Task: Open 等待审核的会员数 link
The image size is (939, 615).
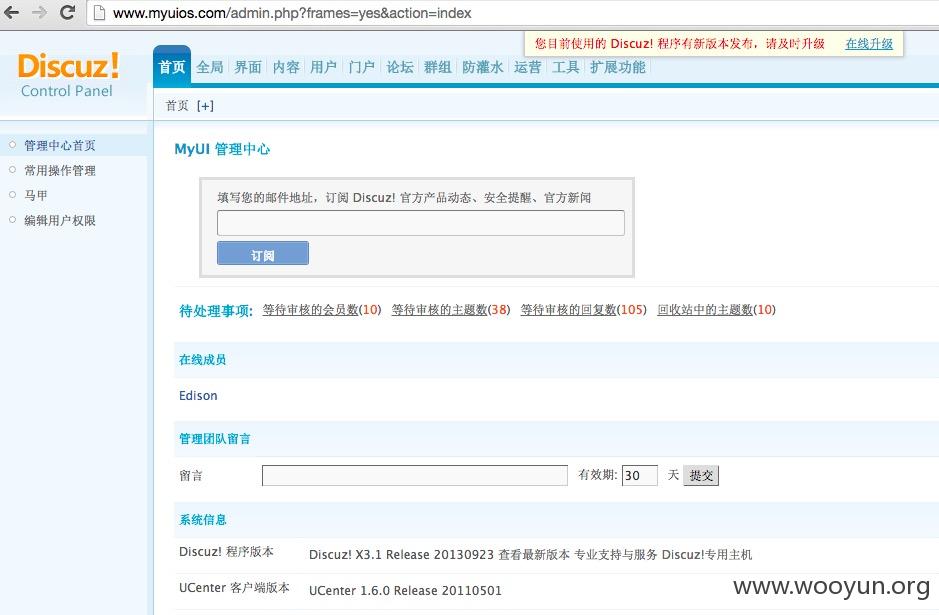Action: click(310, 310)
